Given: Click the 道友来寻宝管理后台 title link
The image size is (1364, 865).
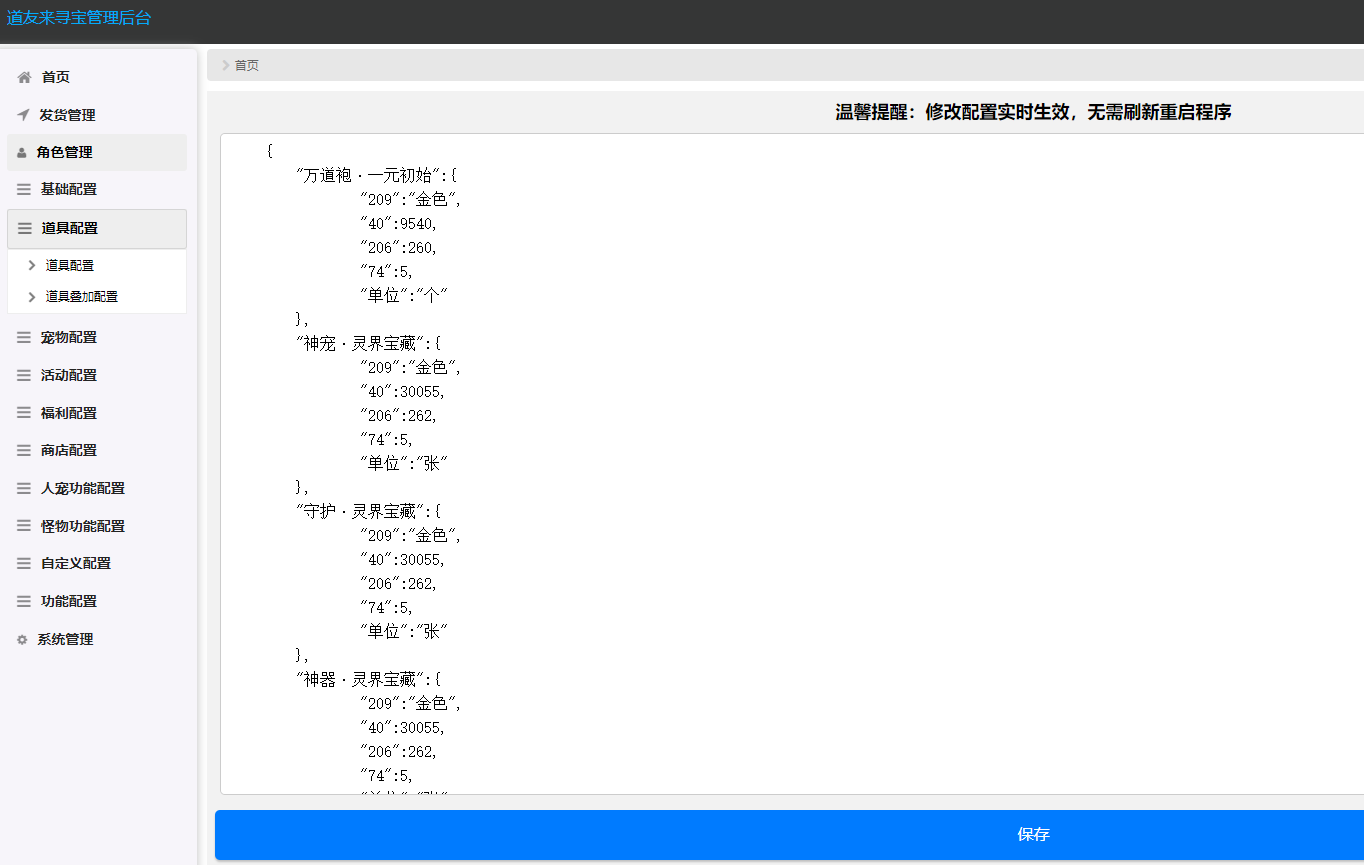Looking at the screenshot, I should pos(79,18).
